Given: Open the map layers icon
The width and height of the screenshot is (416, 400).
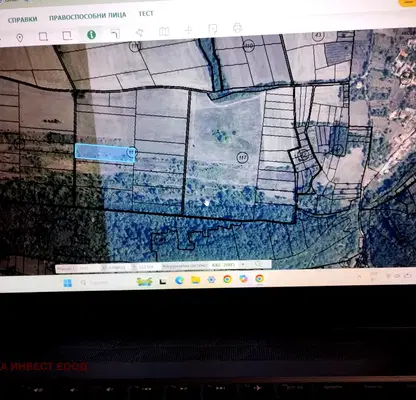Looking at the screenshot, I should [x=164, y=32].
